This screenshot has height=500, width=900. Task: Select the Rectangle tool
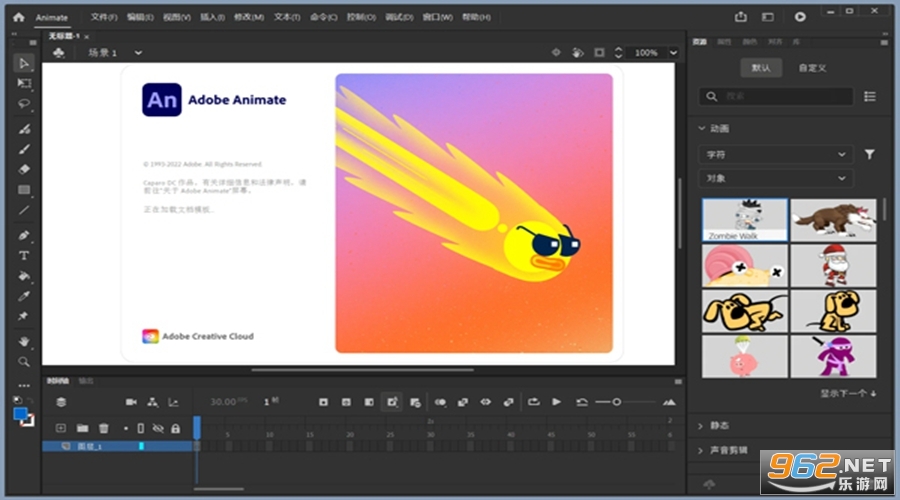(x=24, y=190)
